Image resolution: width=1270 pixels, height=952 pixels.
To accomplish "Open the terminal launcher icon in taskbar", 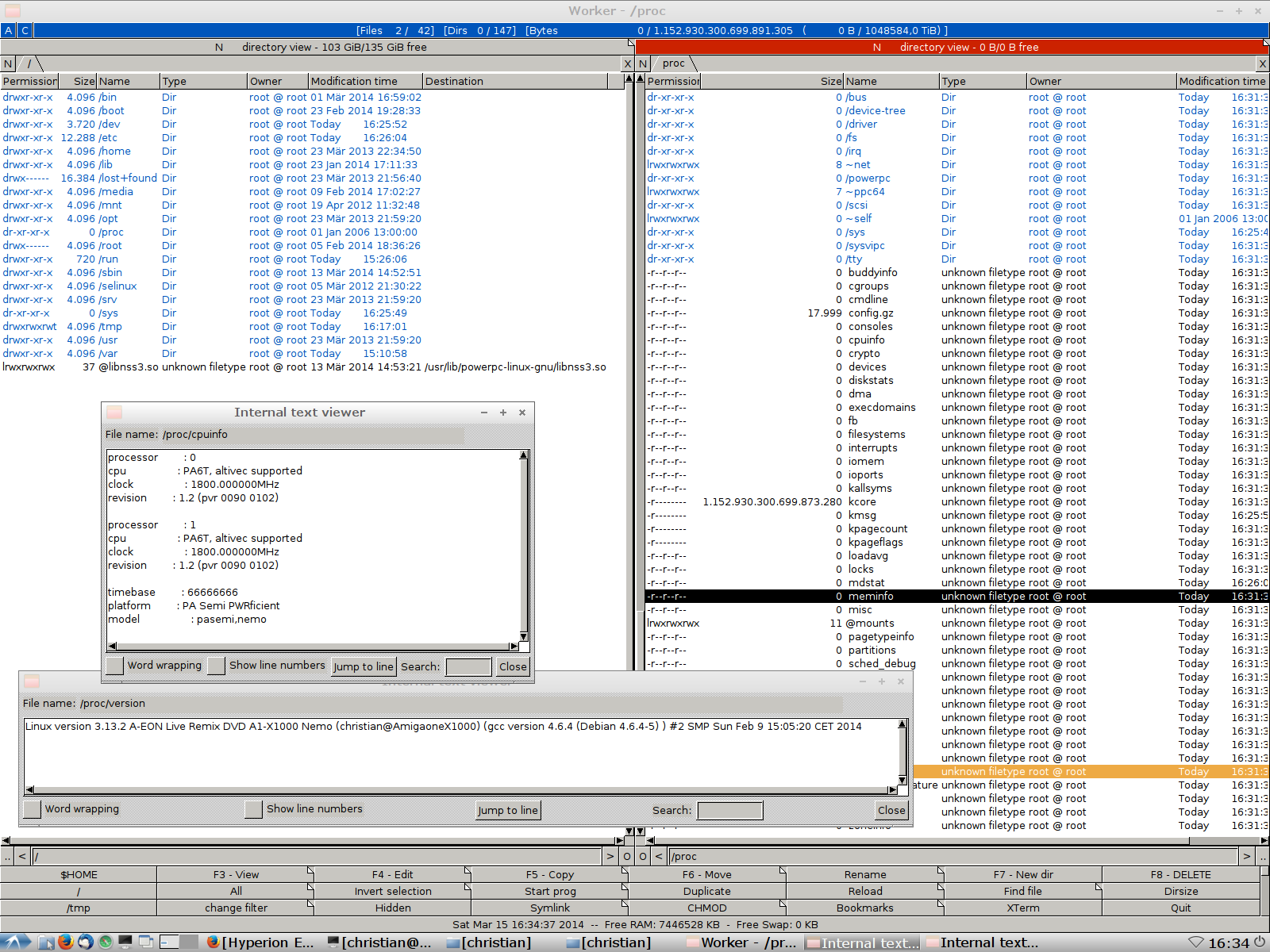I will coord(125,942).
